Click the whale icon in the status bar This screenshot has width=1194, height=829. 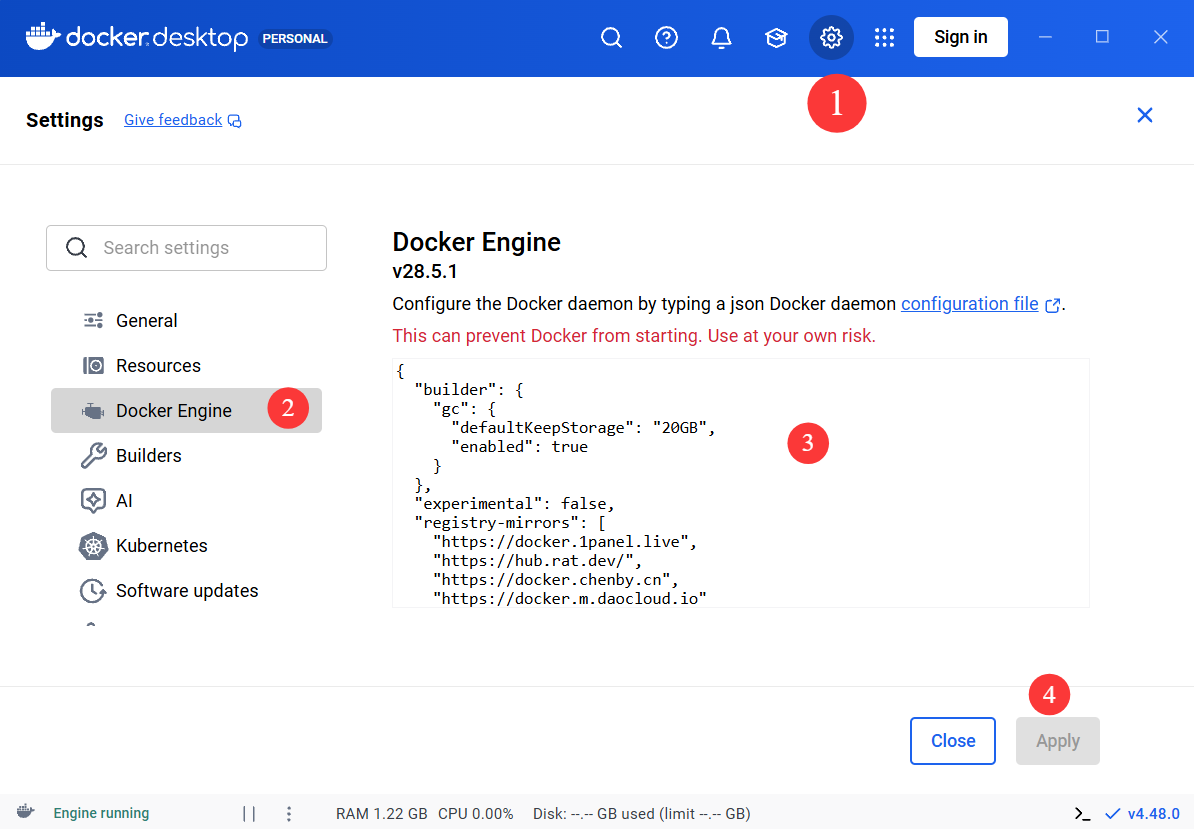pyautogui.click(x=26, y=811)
